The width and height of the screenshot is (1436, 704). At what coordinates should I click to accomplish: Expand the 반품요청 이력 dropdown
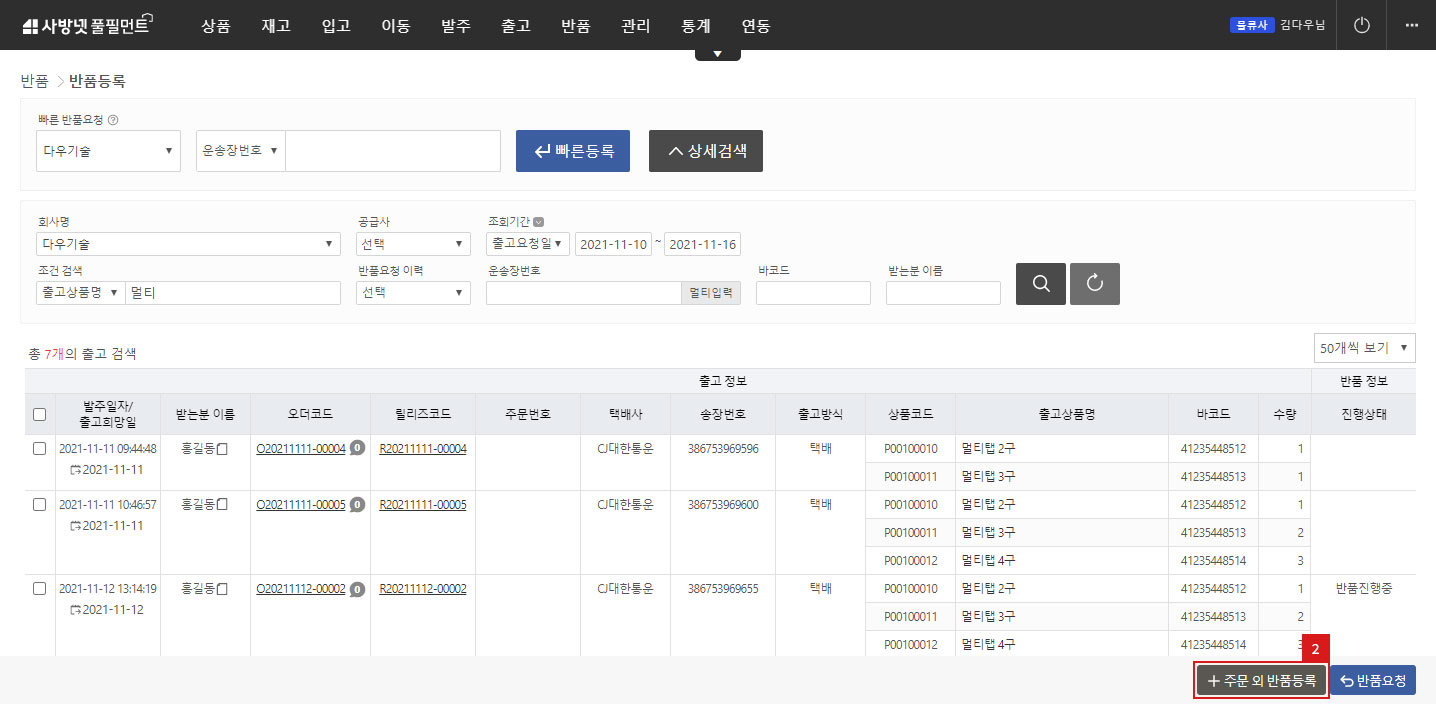[x=413, y=292]
